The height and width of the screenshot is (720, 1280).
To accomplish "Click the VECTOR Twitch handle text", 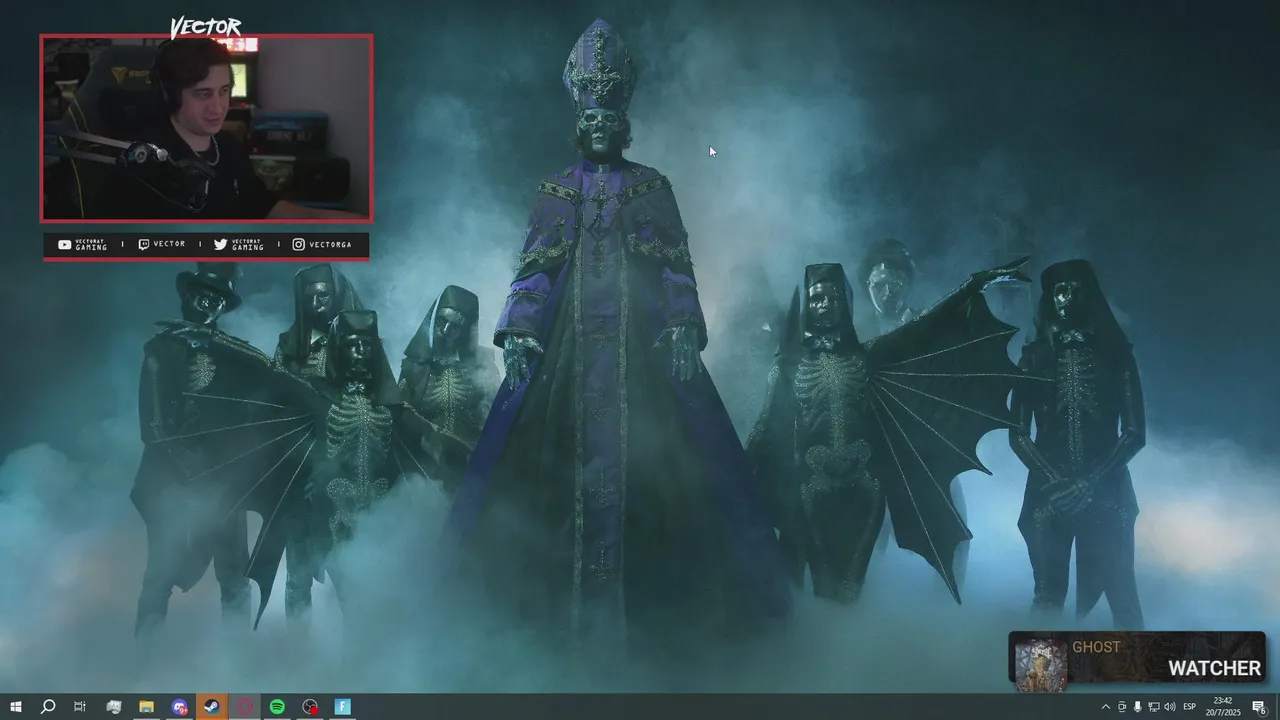I will [169, 244].
